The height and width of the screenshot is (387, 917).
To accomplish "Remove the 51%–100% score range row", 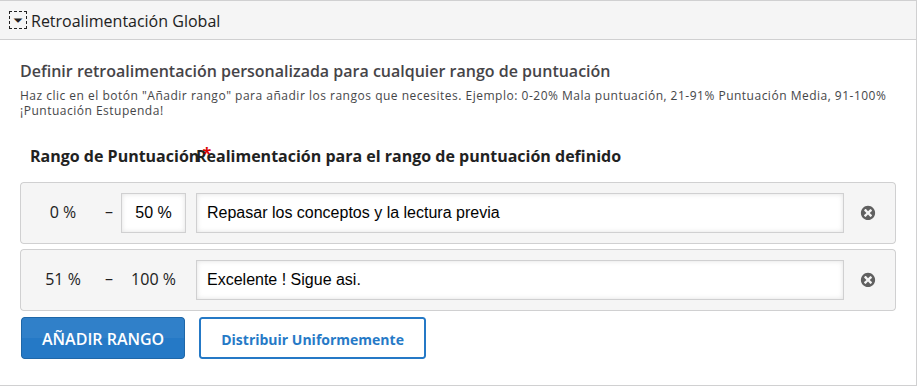I will pyautogui.click(x=868, y=280).
